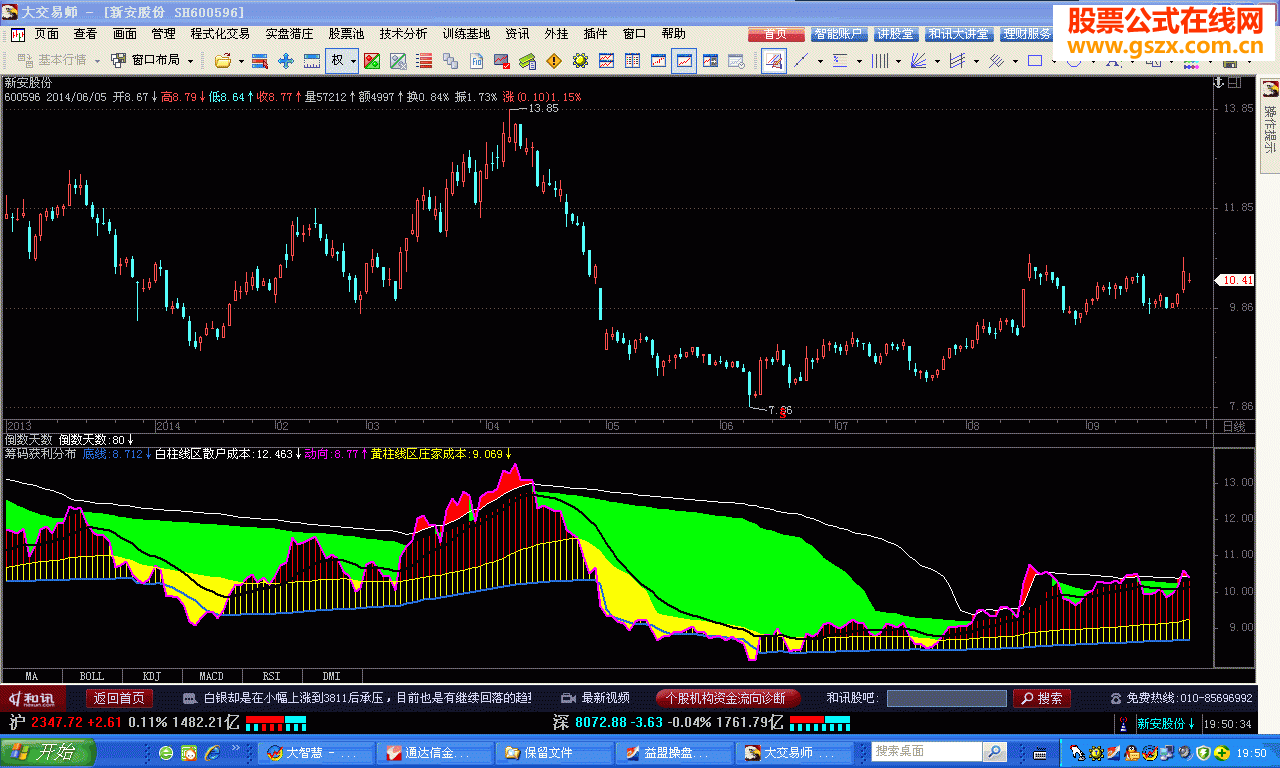
Task: Select the parallel vertical lines tool
Action: (880, 60)
